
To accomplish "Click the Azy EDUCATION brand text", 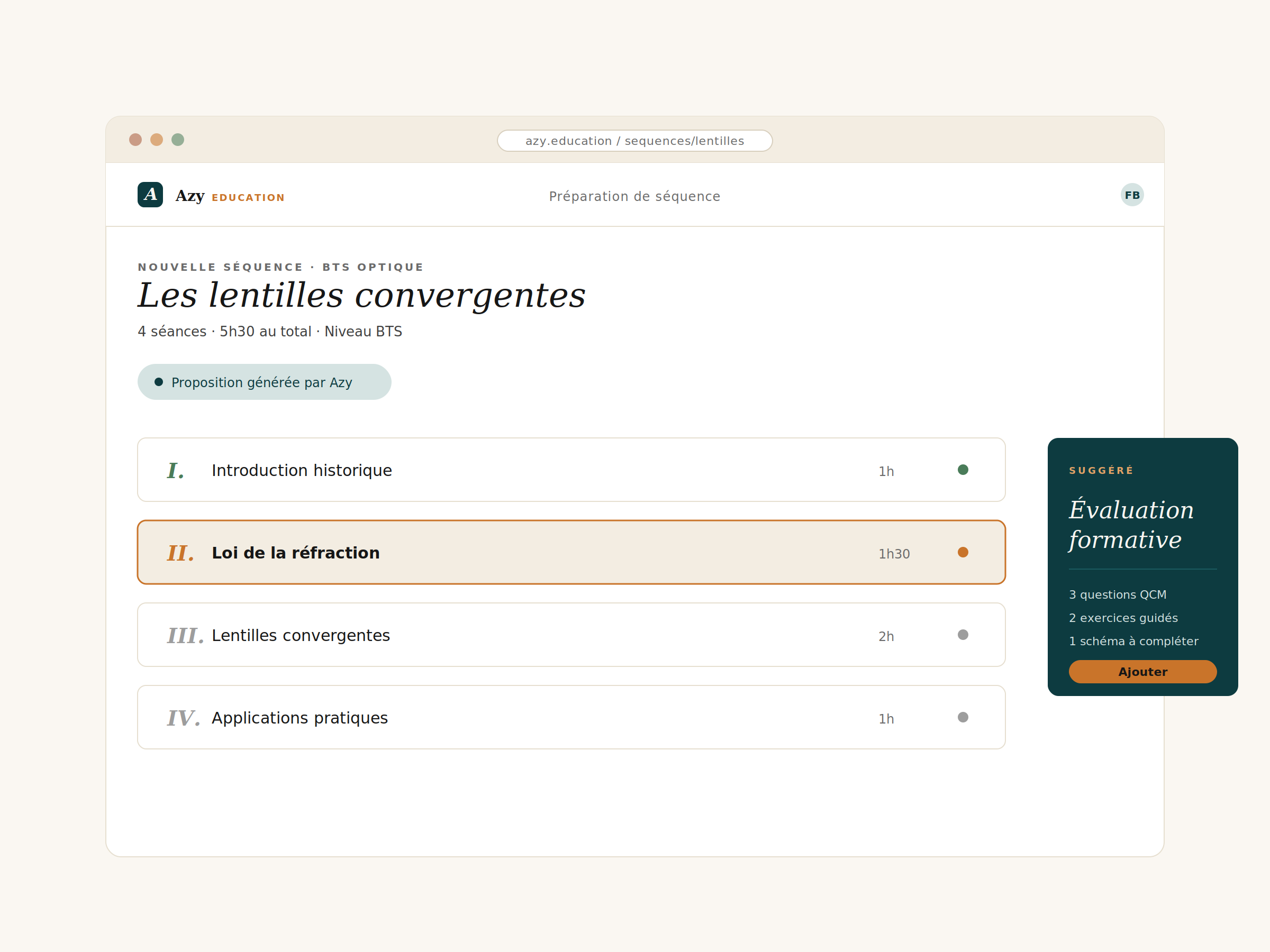I will pos(230,196).
